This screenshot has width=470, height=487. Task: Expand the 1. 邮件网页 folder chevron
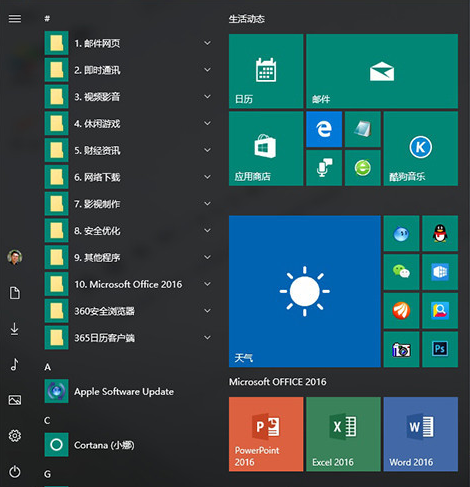click(207, 43)
